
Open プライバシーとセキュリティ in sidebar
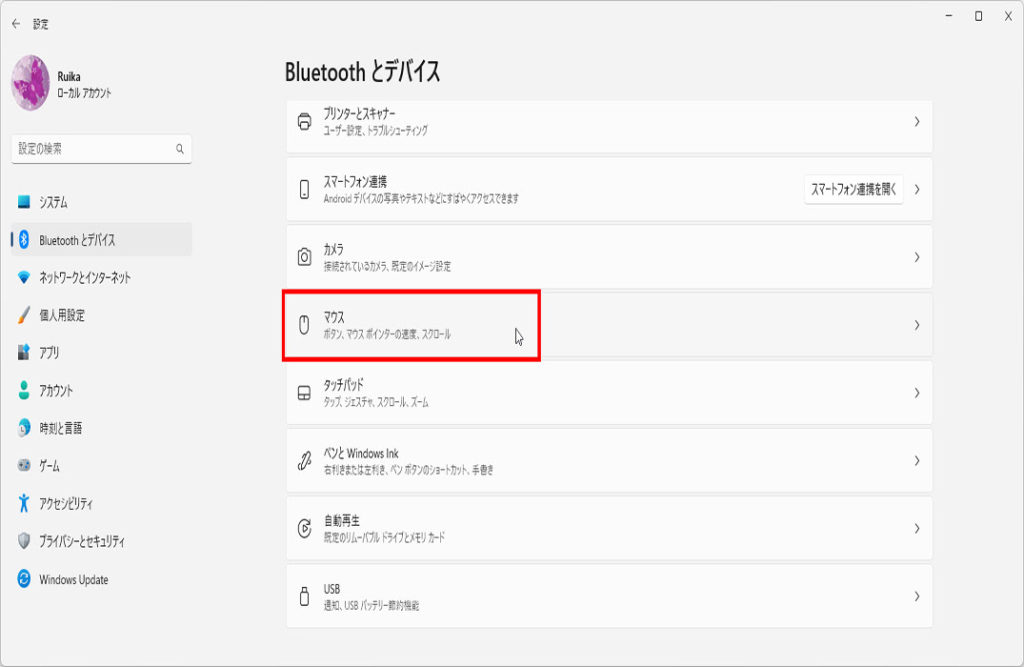click(x=82, y=541)
